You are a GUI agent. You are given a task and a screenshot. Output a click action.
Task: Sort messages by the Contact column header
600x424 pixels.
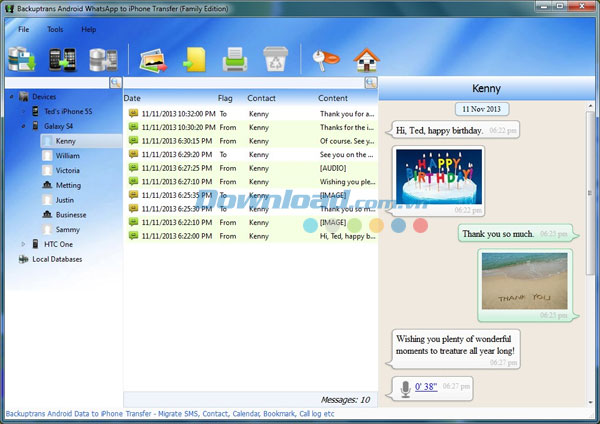point(261,98)
